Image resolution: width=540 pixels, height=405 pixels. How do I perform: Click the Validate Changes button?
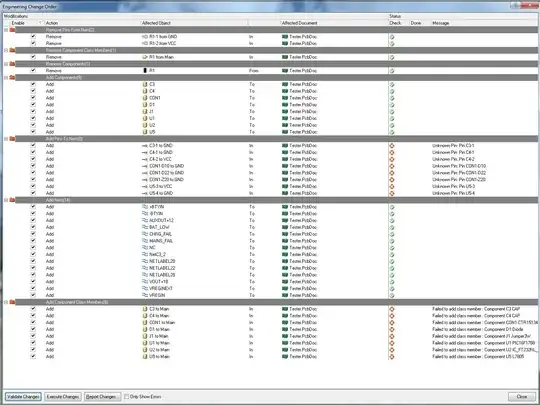click(23, 397)
